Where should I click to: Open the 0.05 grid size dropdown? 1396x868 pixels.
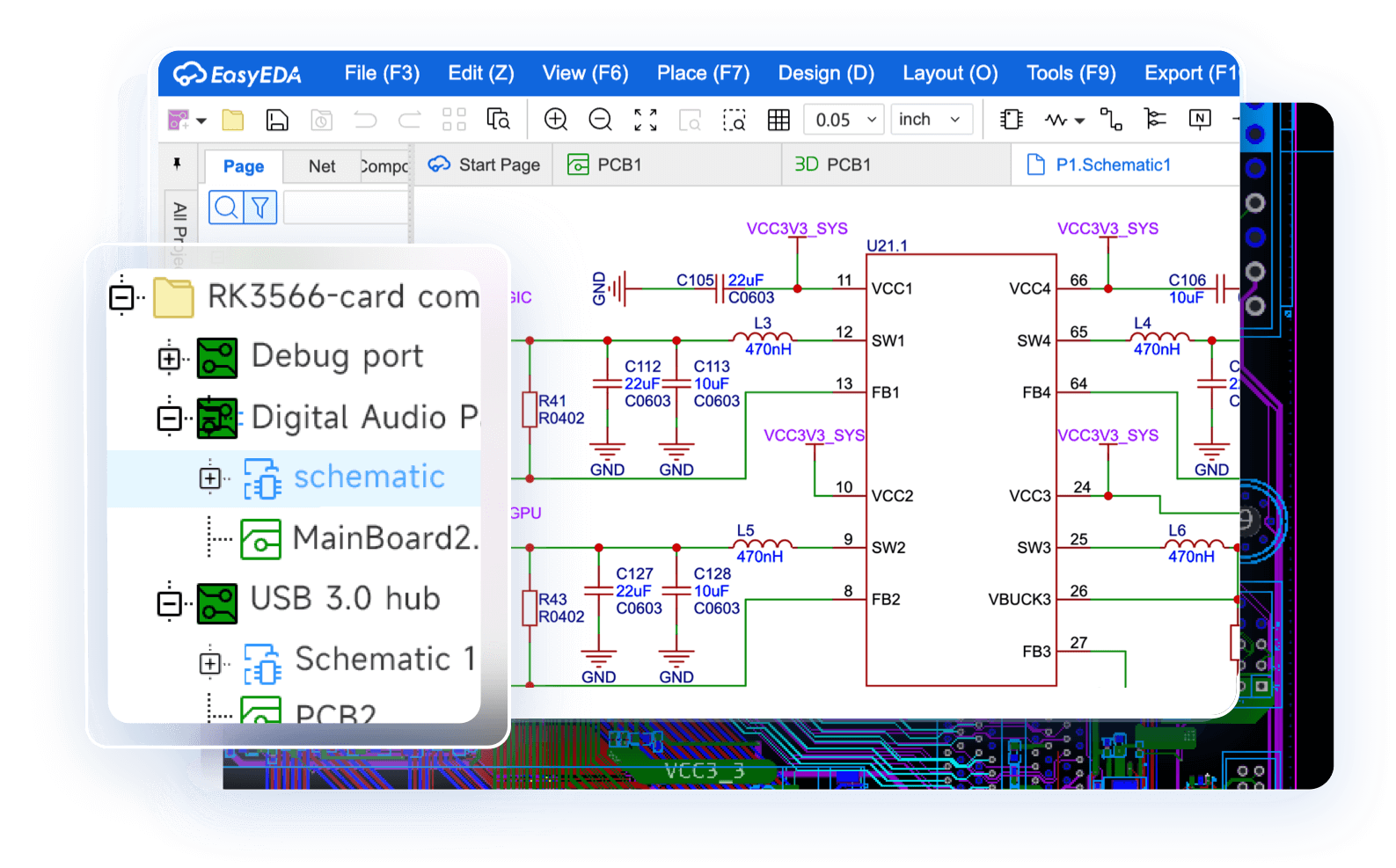point(845,120)
